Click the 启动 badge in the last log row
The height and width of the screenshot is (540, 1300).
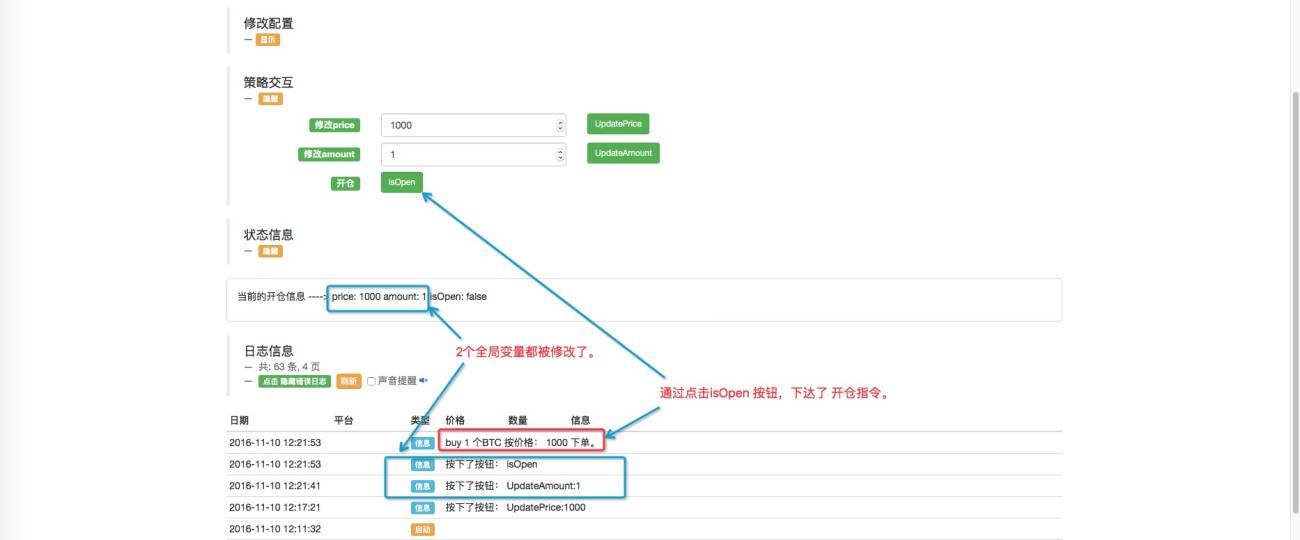click(x=423, y=529)
